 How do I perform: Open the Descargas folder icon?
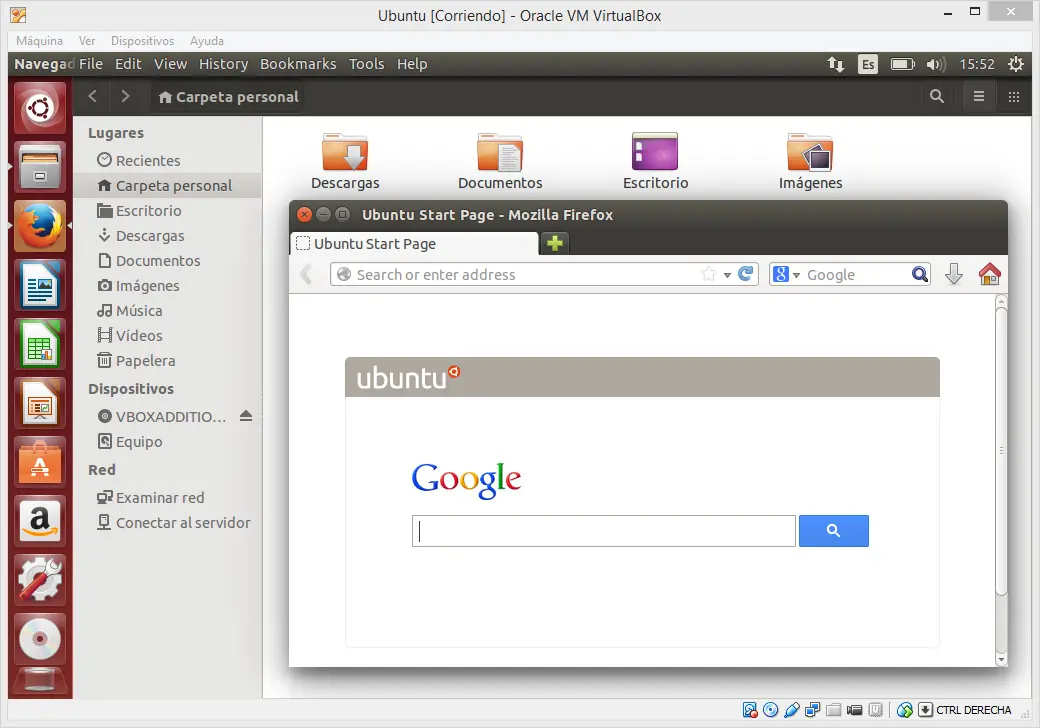[x=345, y=152]
